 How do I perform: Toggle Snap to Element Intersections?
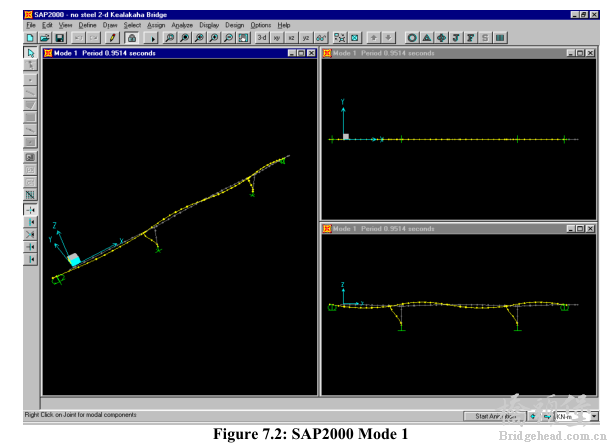point(31,235)
